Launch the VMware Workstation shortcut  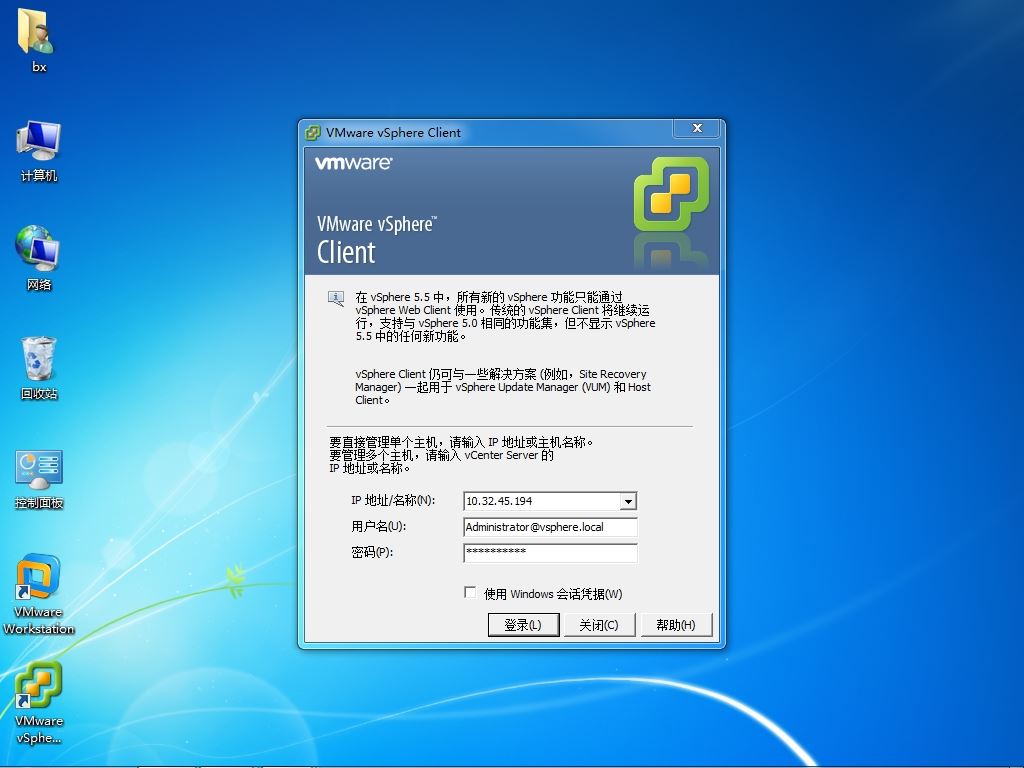(39, 594)
